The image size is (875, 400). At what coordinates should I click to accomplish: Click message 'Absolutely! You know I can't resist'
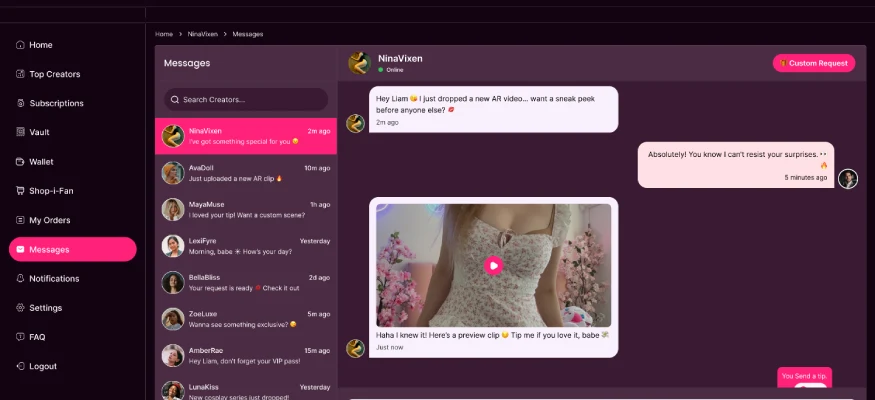(x=736, y=165)
